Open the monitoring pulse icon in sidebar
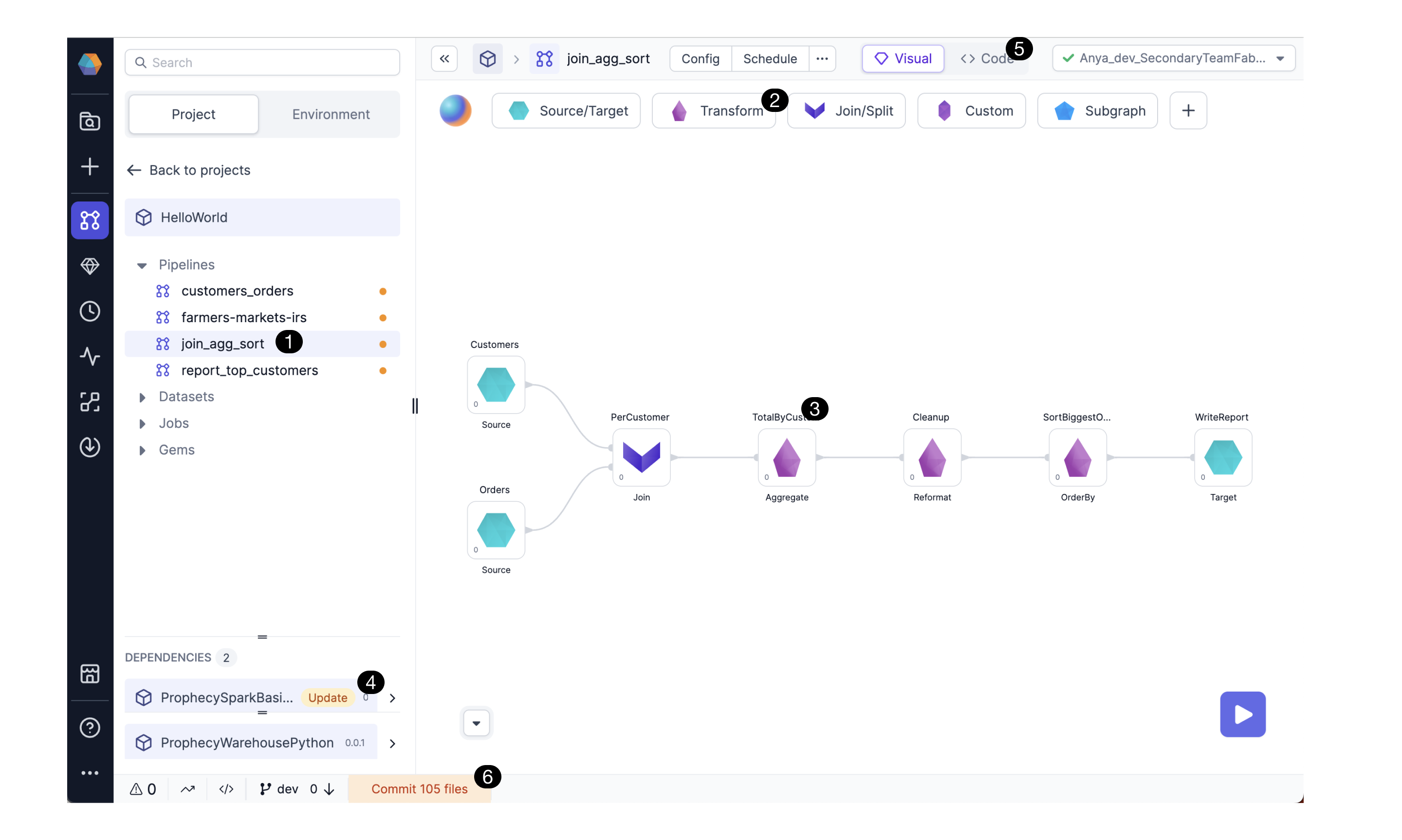The image size is (1402, 840). (90, 357)
